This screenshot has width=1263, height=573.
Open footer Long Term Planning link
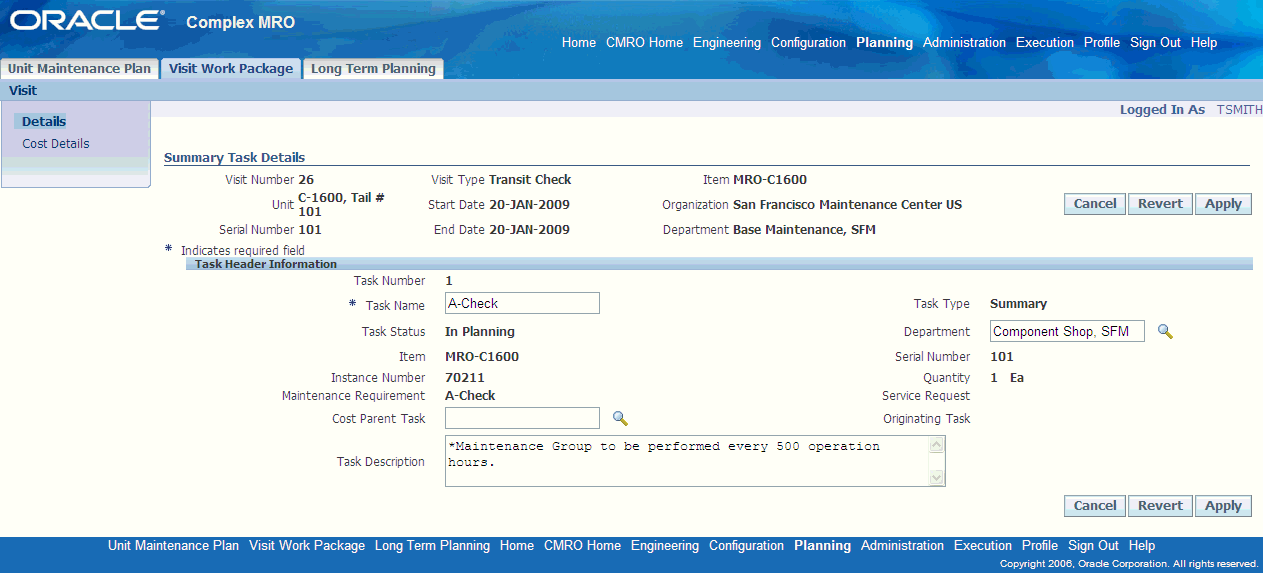pyautogui.click(x=432, y=546)
